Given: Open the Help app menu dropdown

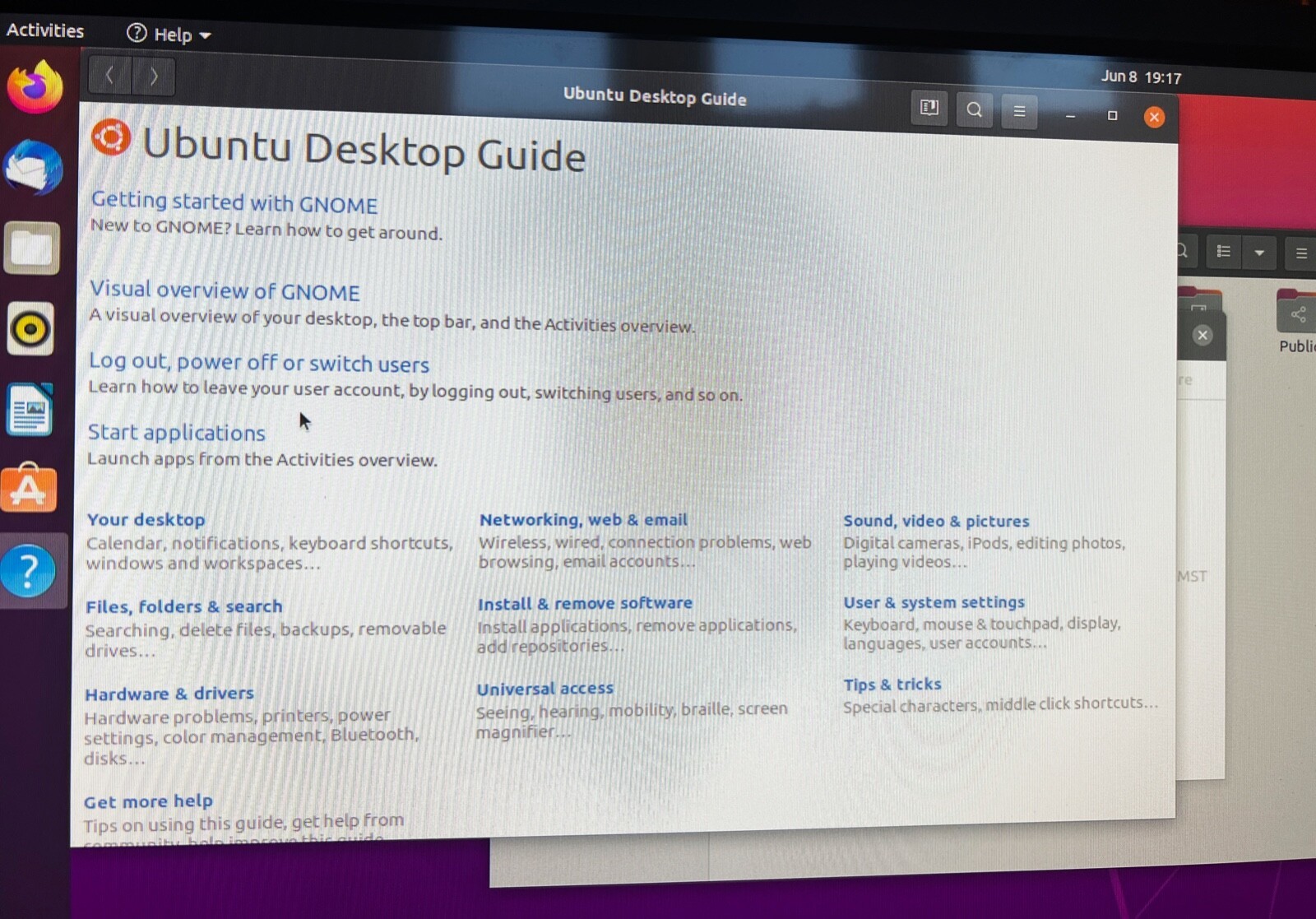Looking at the screenshot, I should (169, 35).
